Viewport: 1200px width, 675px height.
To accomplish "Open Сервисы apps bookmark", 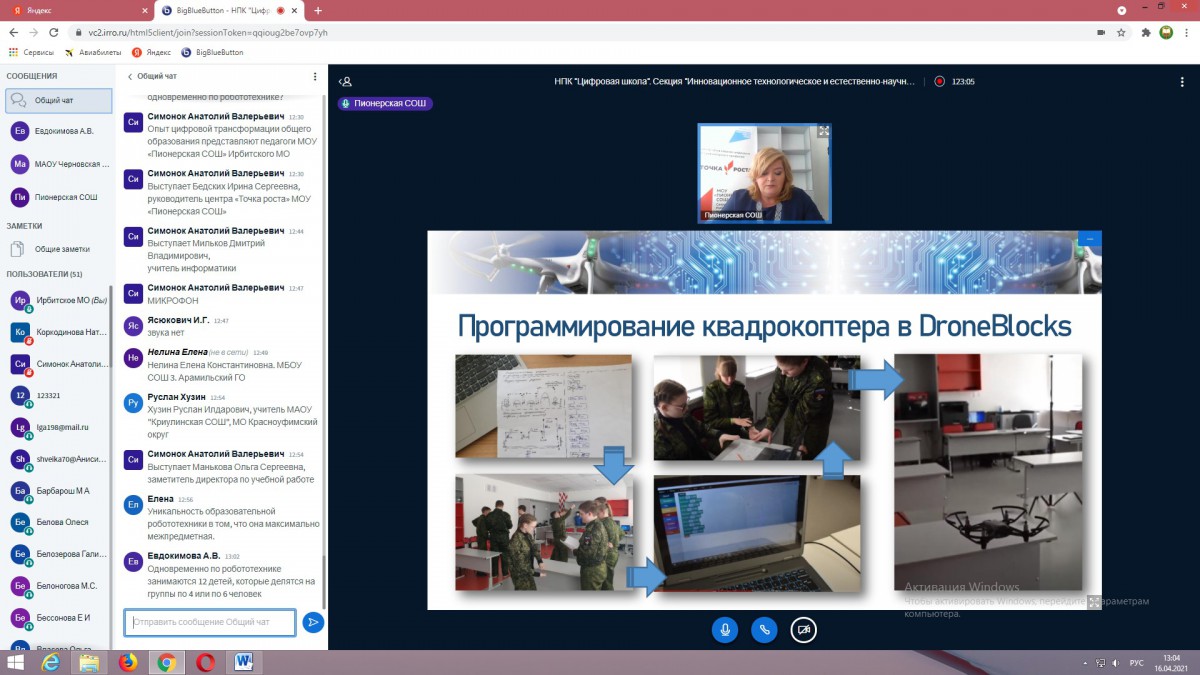I will coord(32,52).
